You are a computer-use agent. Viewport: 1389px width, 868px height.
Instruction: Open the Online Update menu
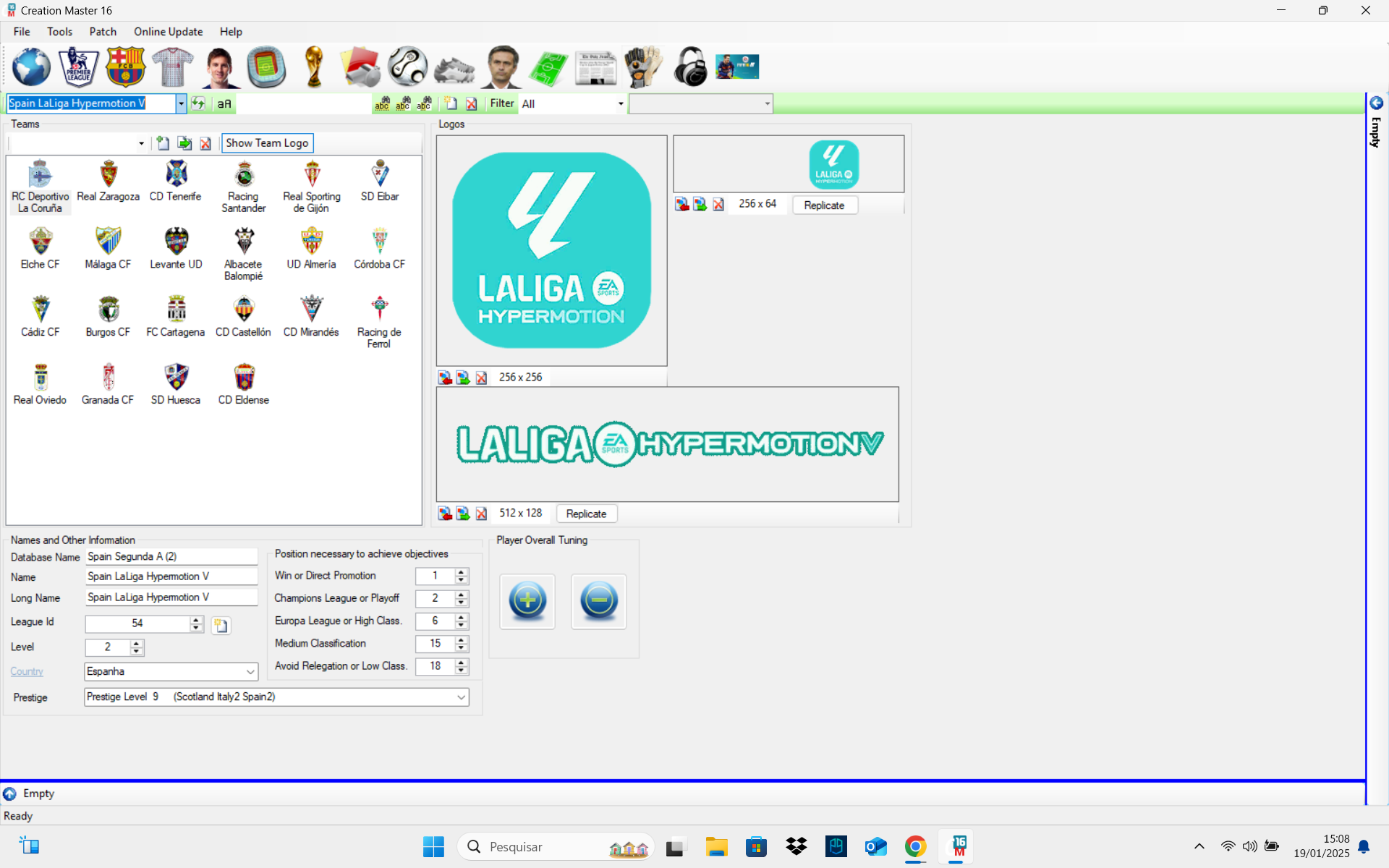click(x=168, y=32)
